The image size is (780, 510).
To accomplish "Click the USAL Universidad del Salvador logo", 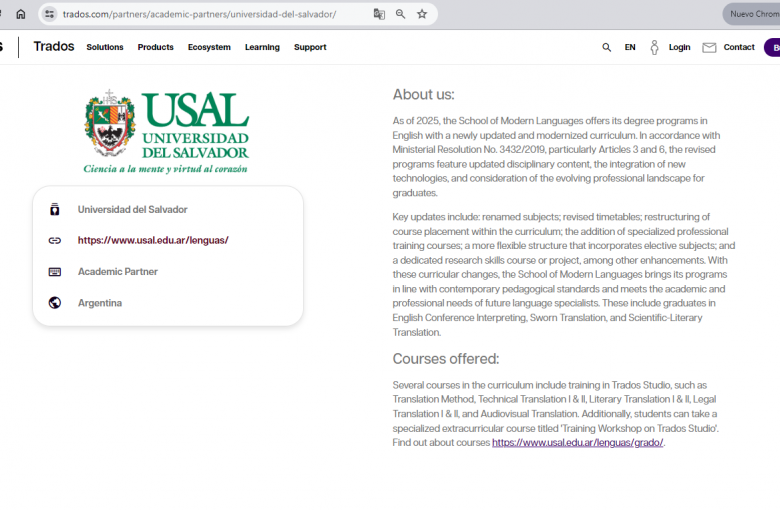I will 167,132.
